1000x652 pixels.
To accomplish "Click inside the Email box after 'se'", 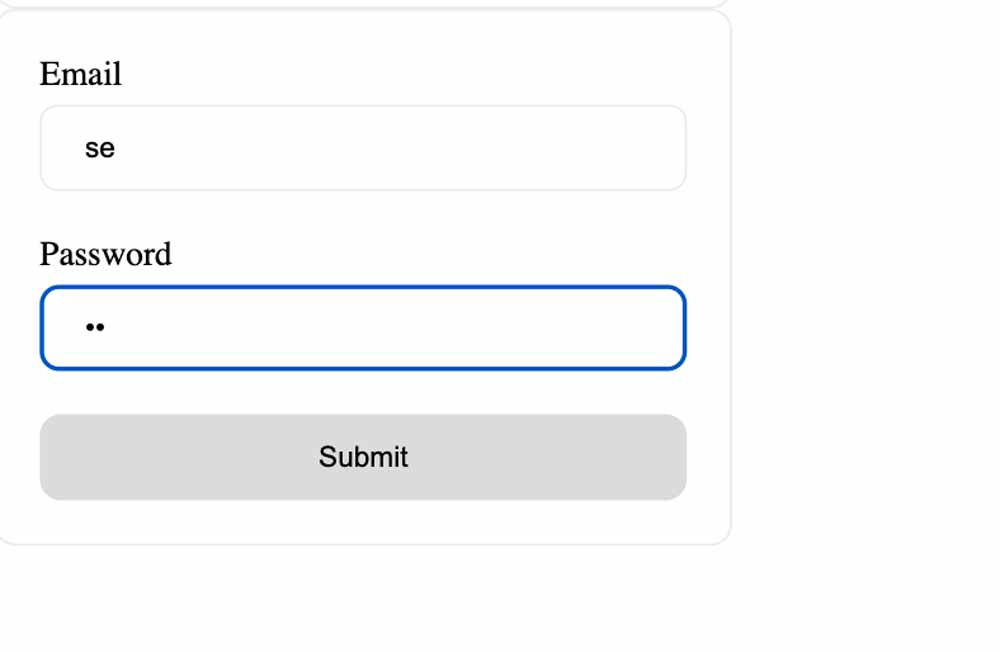I will [x=130, y=147].
